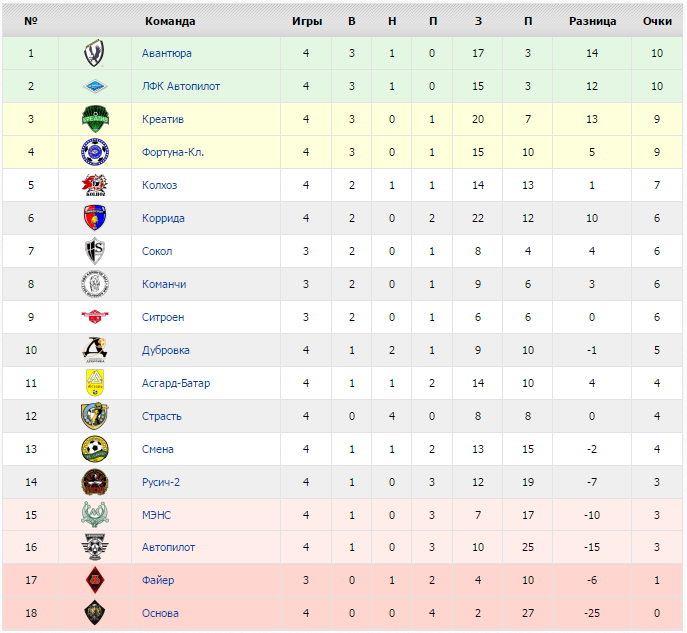687x633 pixels.
Task: Click the Команда column header
Action: coord(170,21)
